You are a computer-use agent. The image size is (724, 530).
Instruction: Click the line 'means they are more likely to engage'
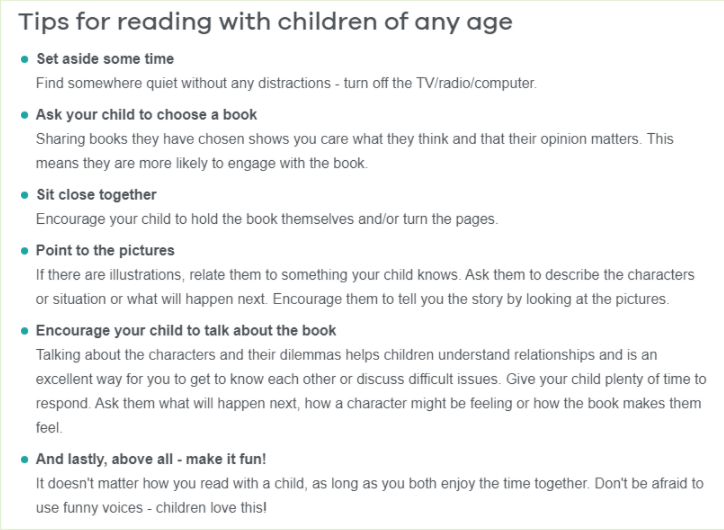pos(202,163)
